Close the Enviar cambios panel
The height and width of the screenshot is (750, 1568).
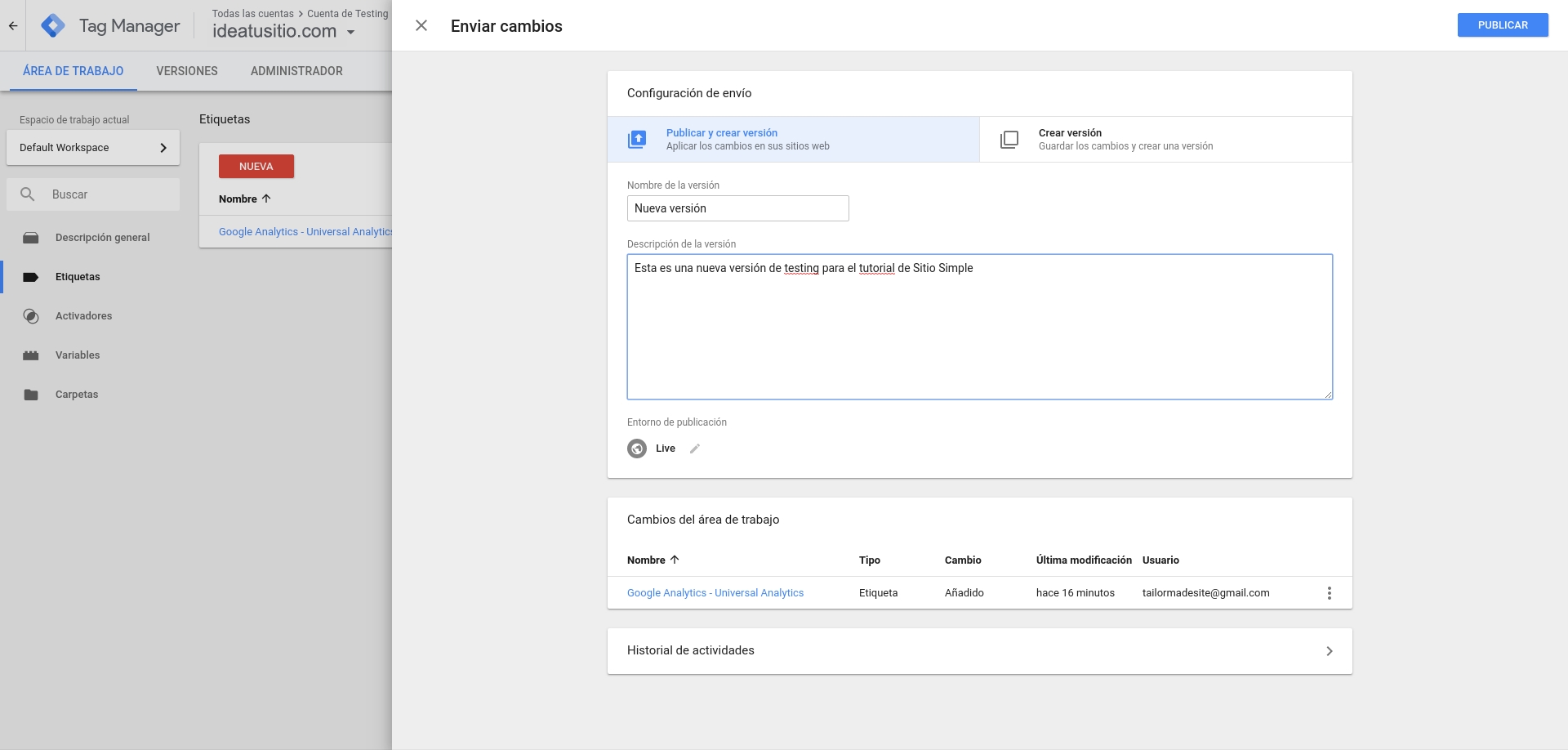click(421, 25)
